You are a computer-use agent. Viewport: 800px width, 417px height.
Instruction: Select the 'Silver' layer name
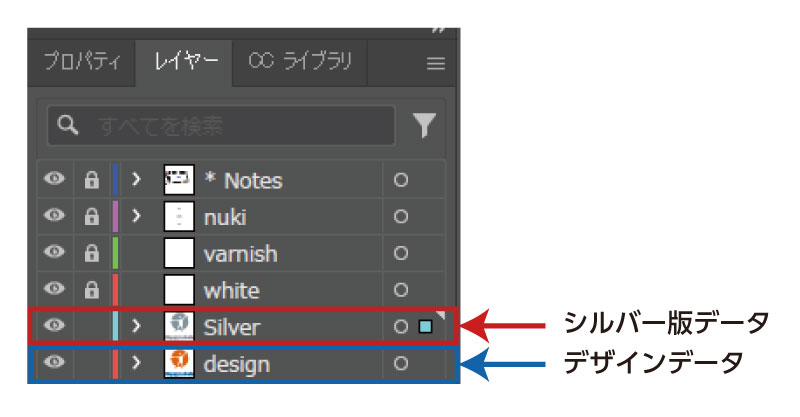pyautogui.click(x=232, y=327)
